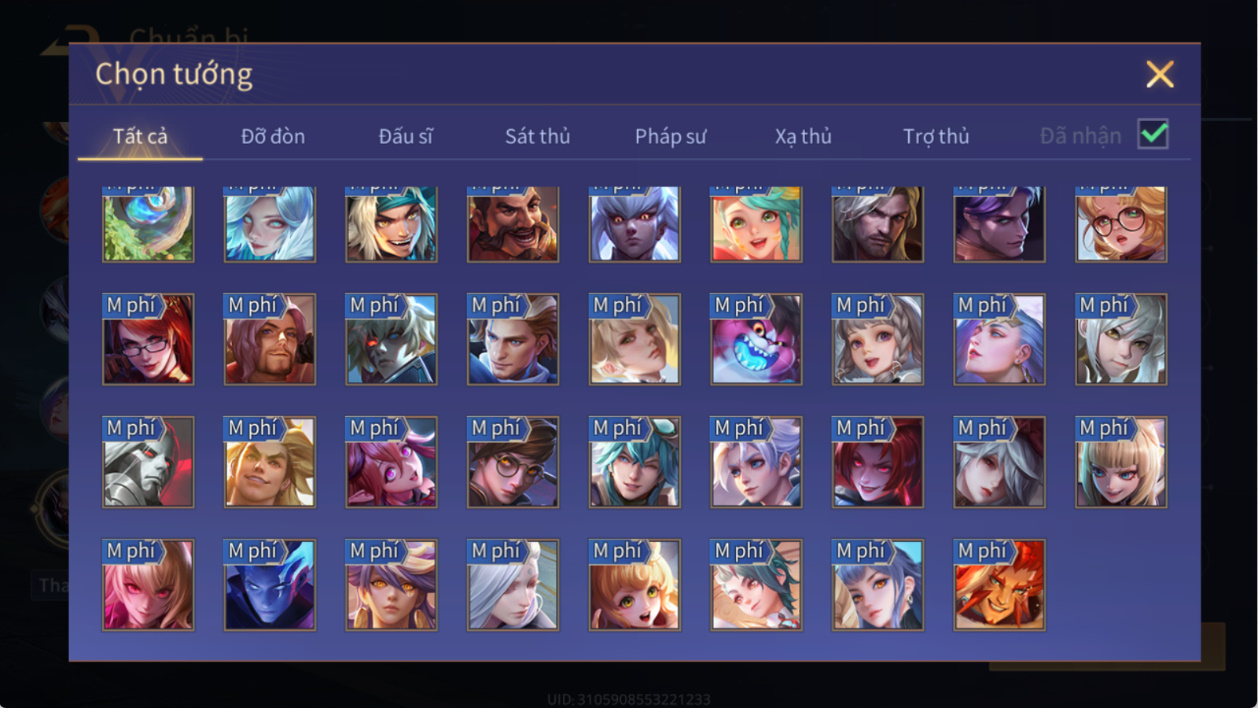Choose the mustached man with goggles hero
Screen dimensions: 1258x708
513,224
